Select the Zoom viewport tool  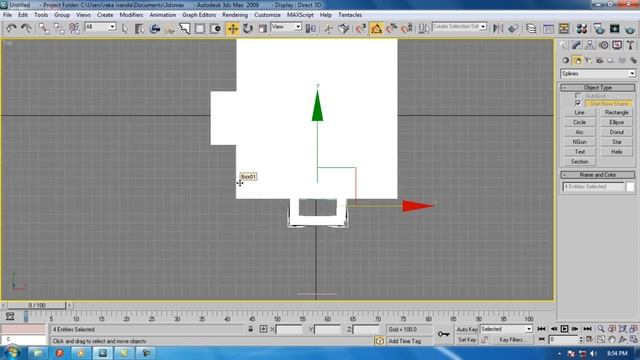[x=601, y=329]
